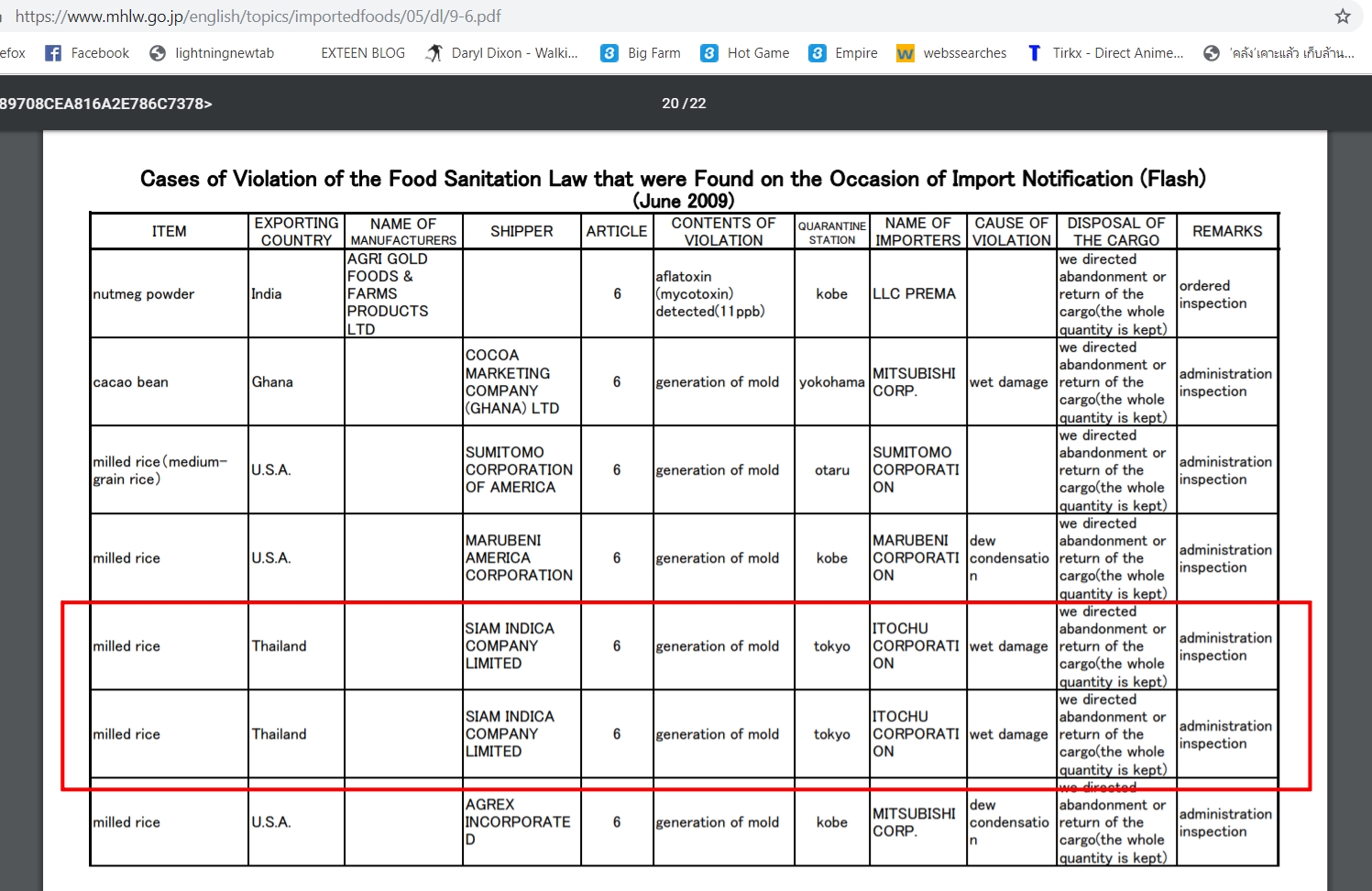Open the Daryl Dixon walking figure bookmark icon
Screen dimensions: 1372x891
point(434,53)
